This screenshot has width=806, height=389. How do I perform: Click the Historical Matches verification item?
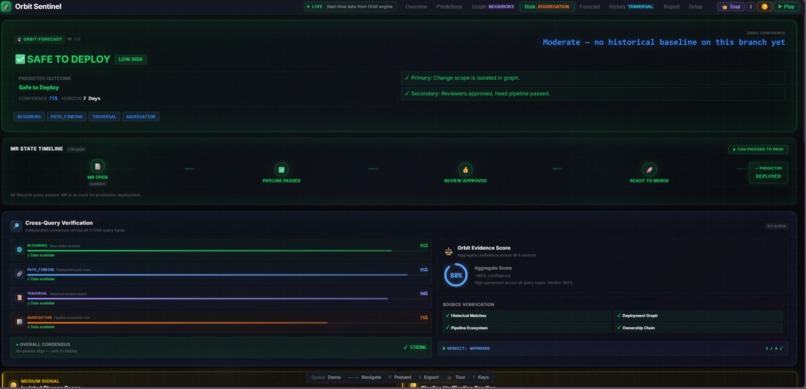(x=527, y=316)
